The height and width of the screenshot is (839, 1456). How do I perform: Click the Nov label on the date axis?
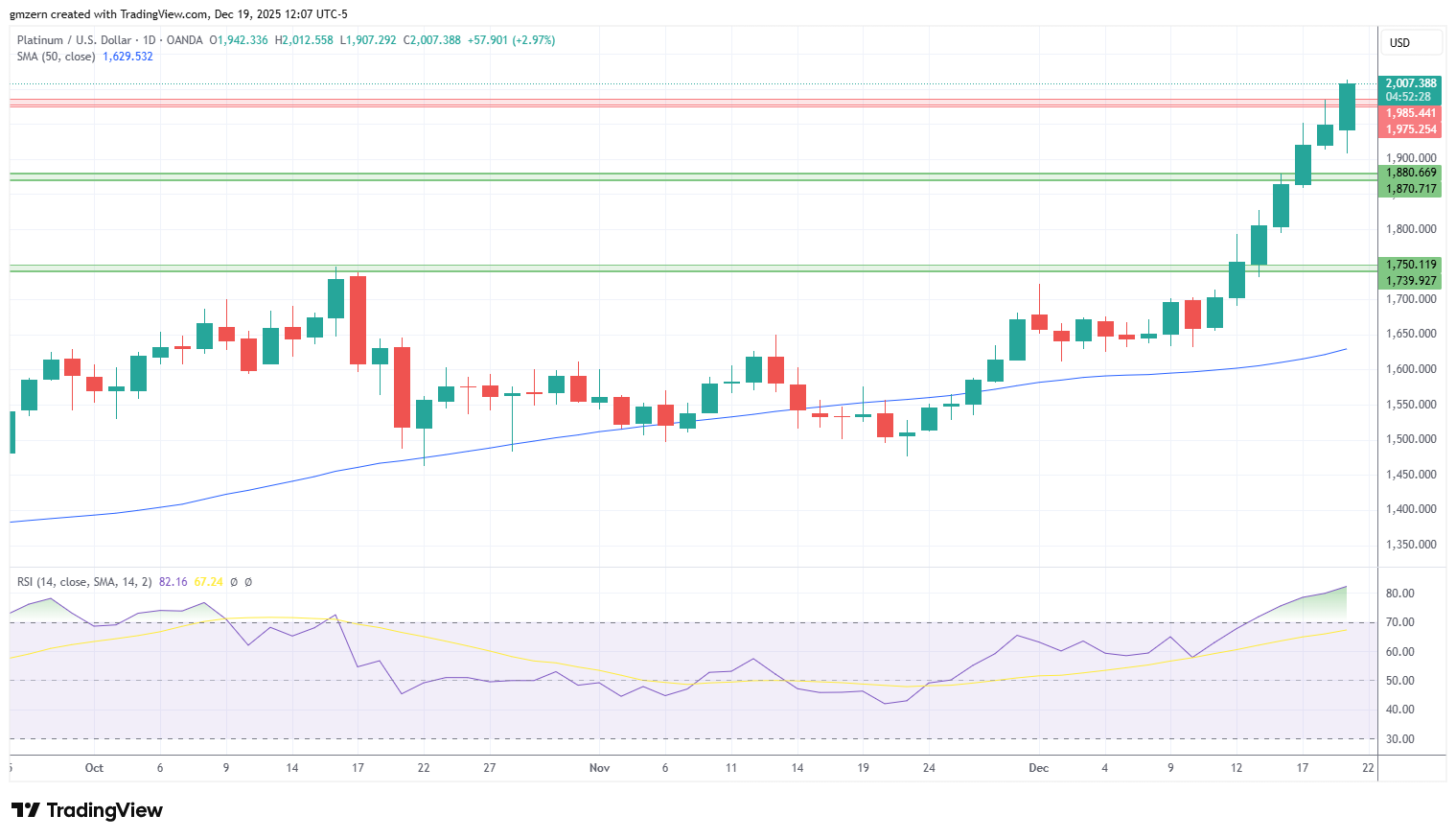(599, 768)
